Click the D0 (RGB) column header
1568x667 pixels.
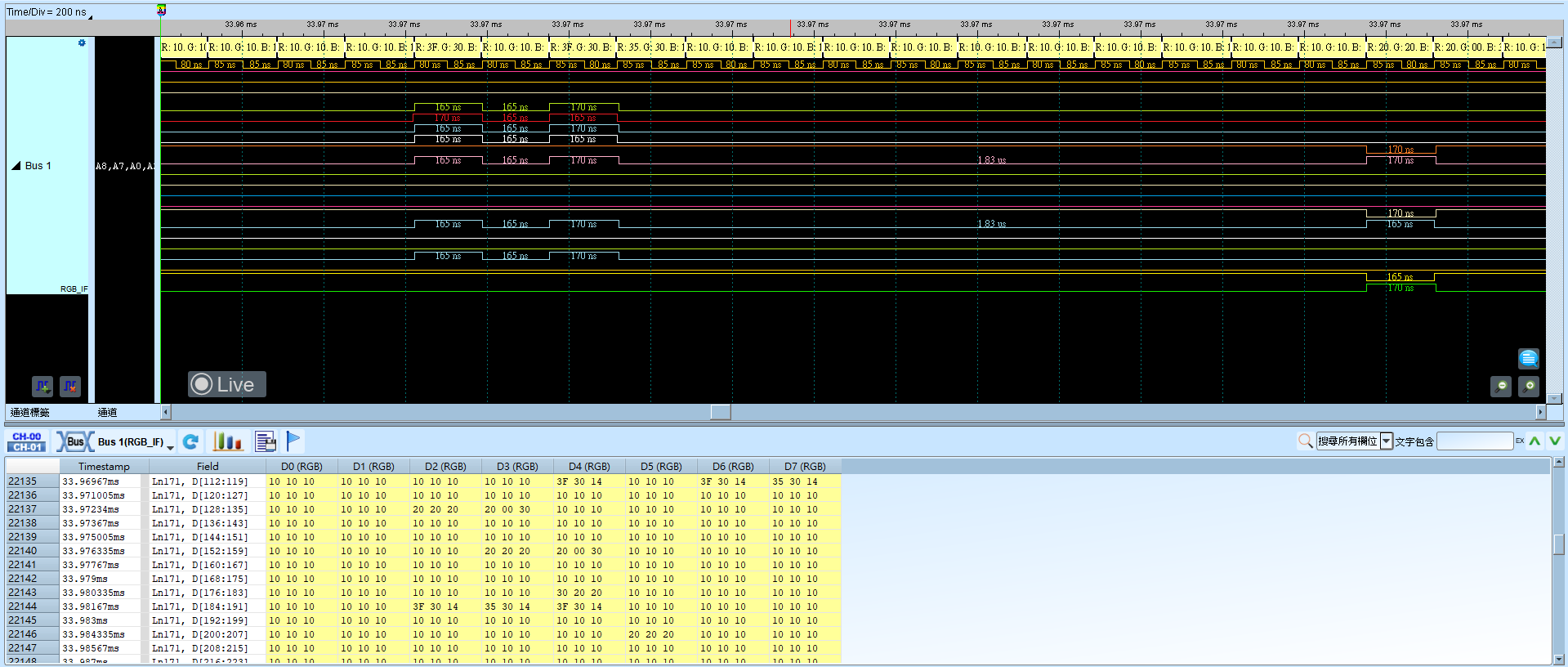[302, 467]
